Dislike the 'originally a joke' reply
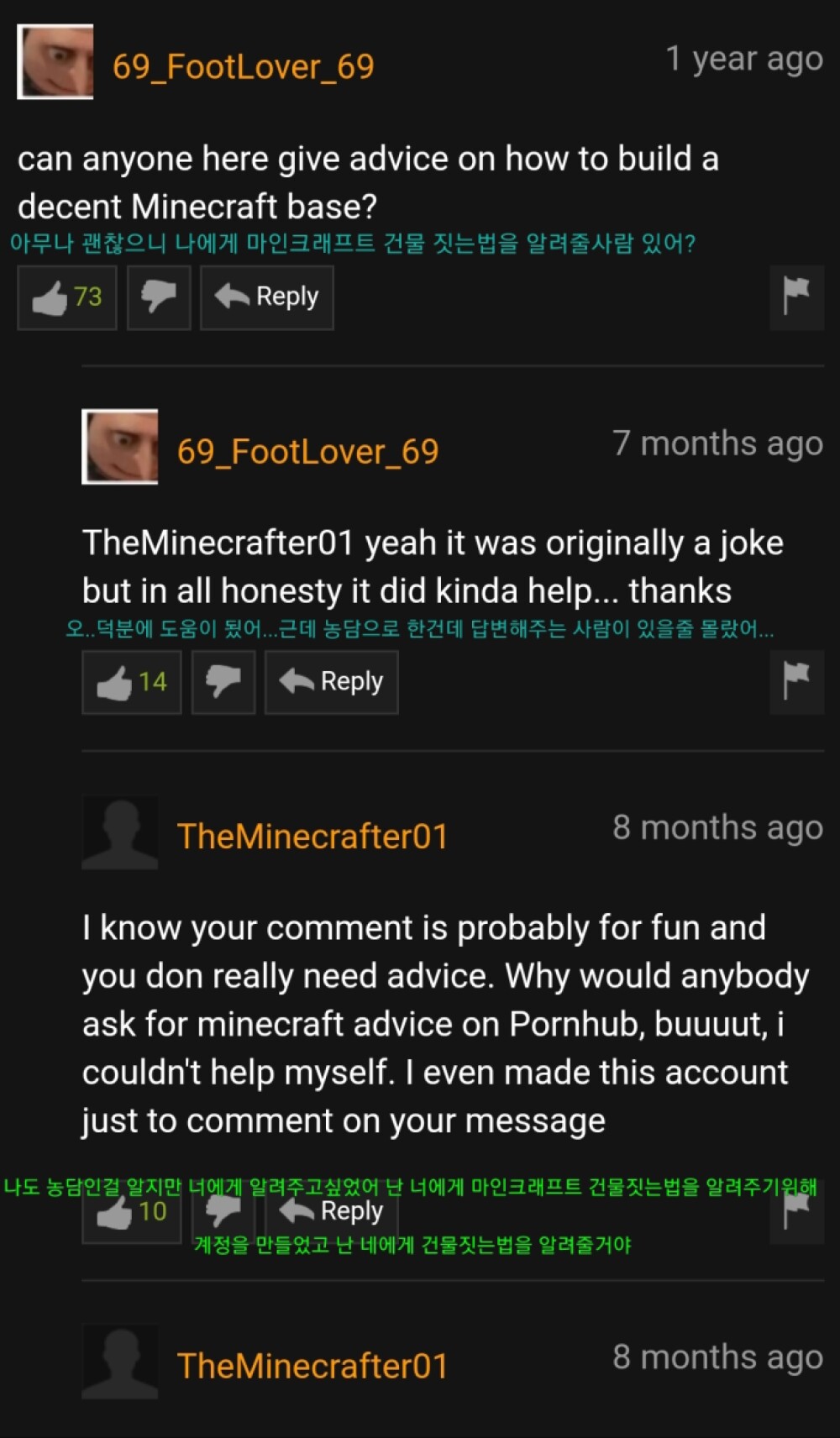840x1438 pixels. tap(223, 682)
